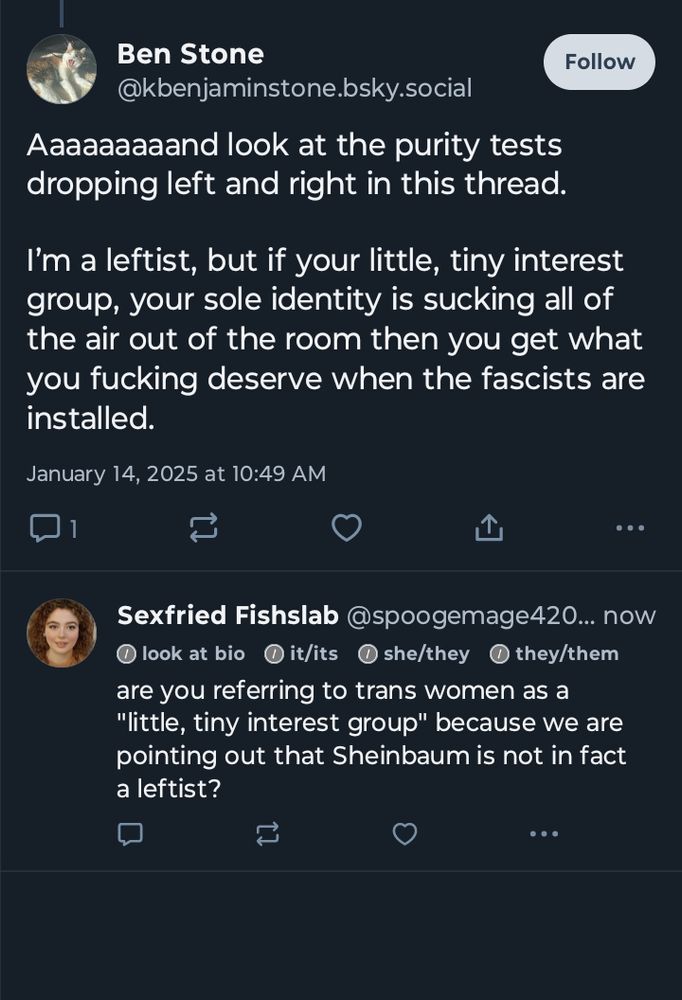The height and width of the screenshot is (1000, 682).
Task: Share Ben Stone's post via upload arrow
Action: point(488,527)
